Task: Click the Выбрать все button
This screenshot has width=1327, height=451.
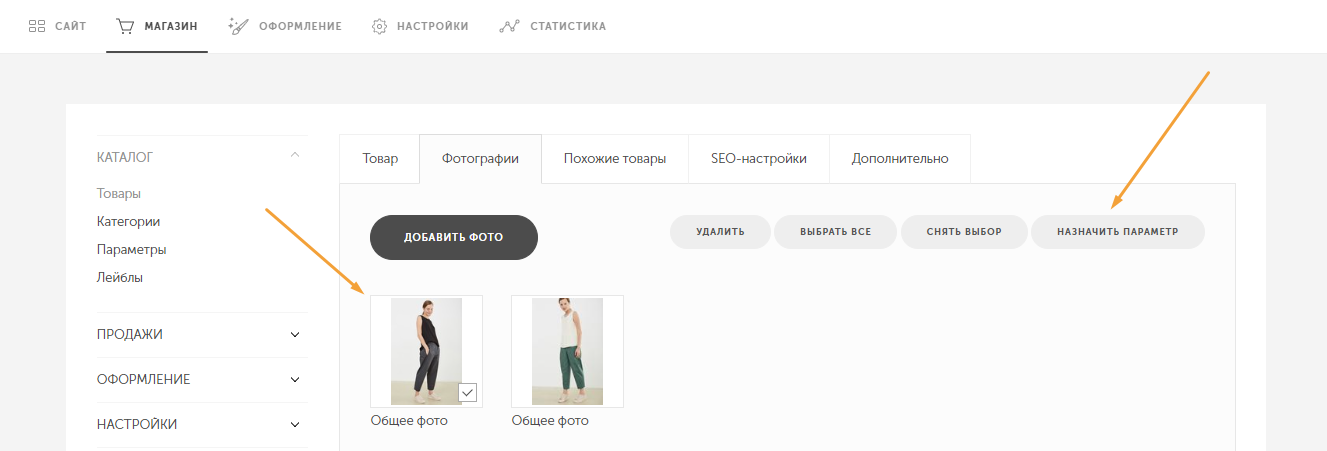Action: (835, 231)
